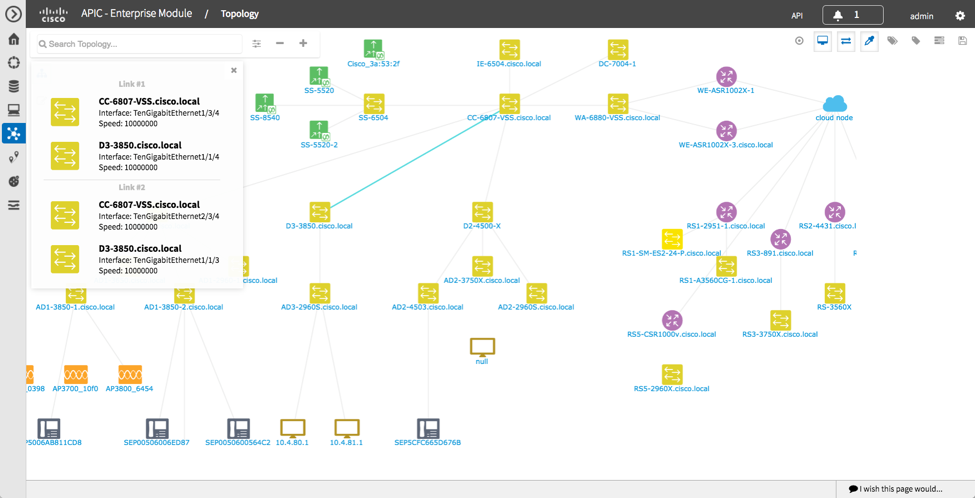The width and height of the screenshot is (975, 498).
Task: Open the Home page from sidebar
Action: pos(13,39)
